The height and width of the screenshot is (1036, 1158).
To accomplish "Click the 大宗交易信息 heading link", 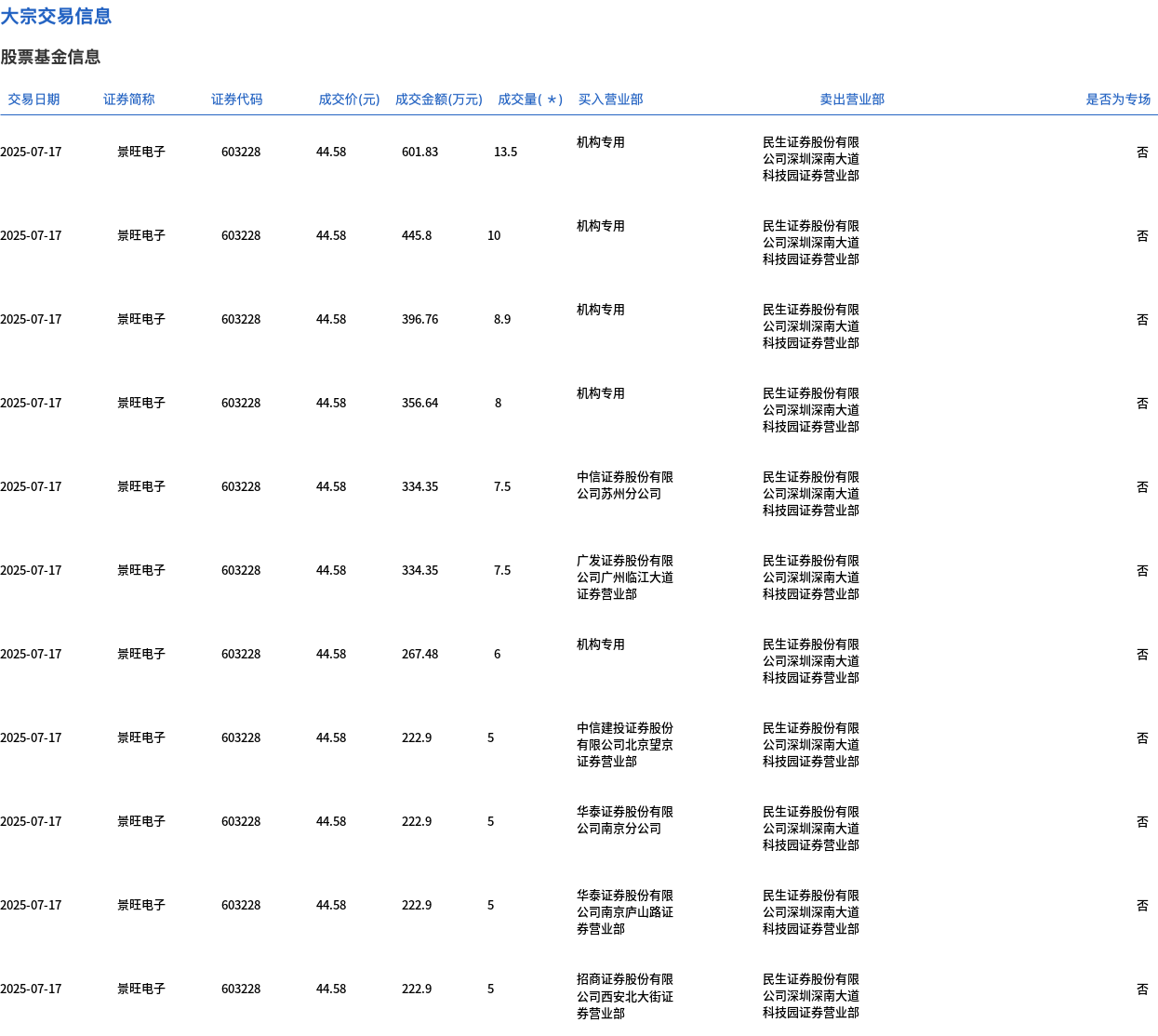I will 56,16.
